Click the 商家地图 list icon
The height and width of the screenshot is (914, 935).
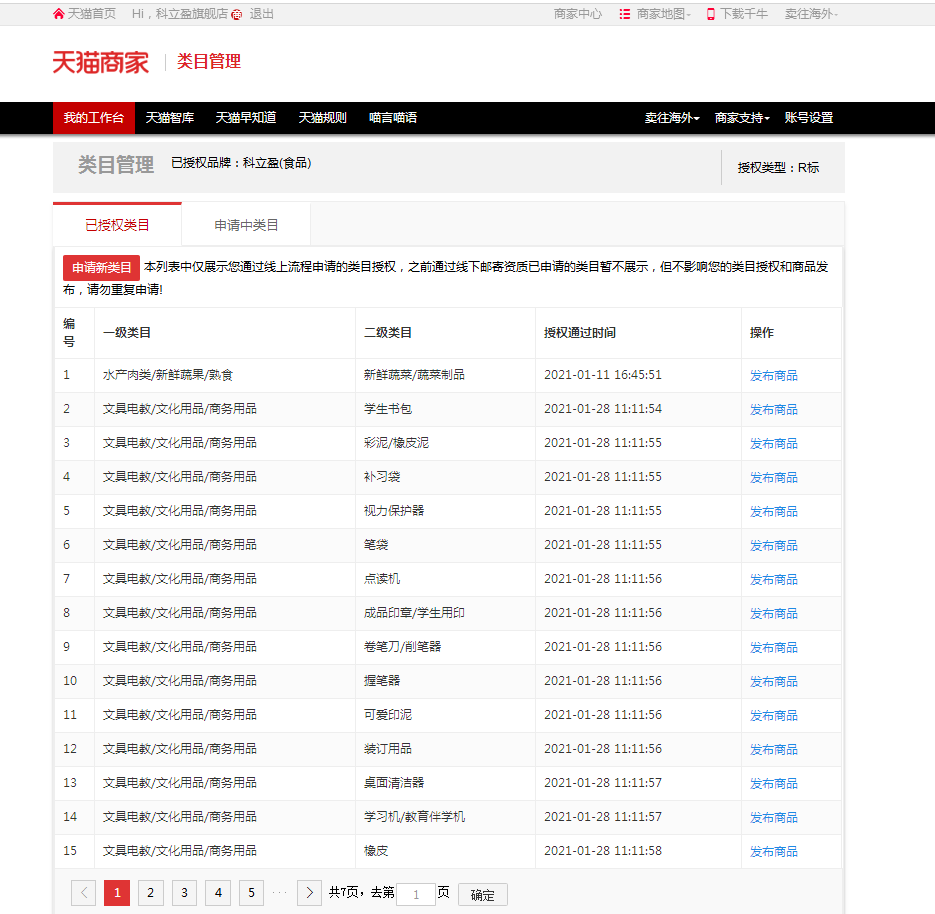click(x=624, y=14)
